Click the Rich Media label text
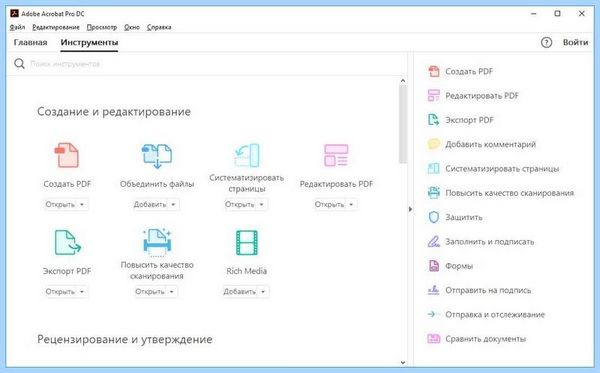This screenshot has width=600, height=373. [x=247, y=271]
